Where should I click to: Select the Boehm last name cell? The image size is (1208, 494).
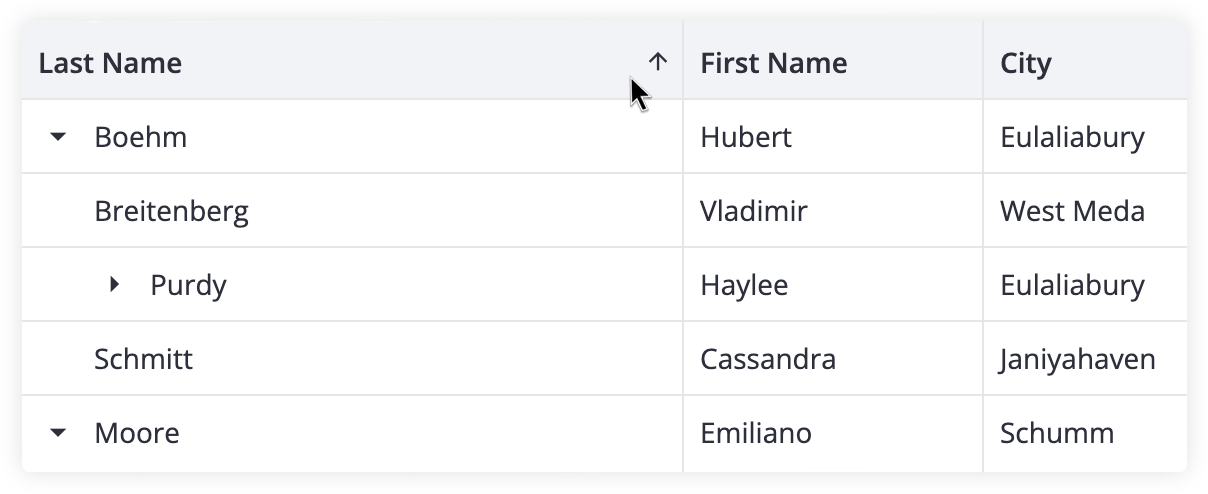point(352,137)
